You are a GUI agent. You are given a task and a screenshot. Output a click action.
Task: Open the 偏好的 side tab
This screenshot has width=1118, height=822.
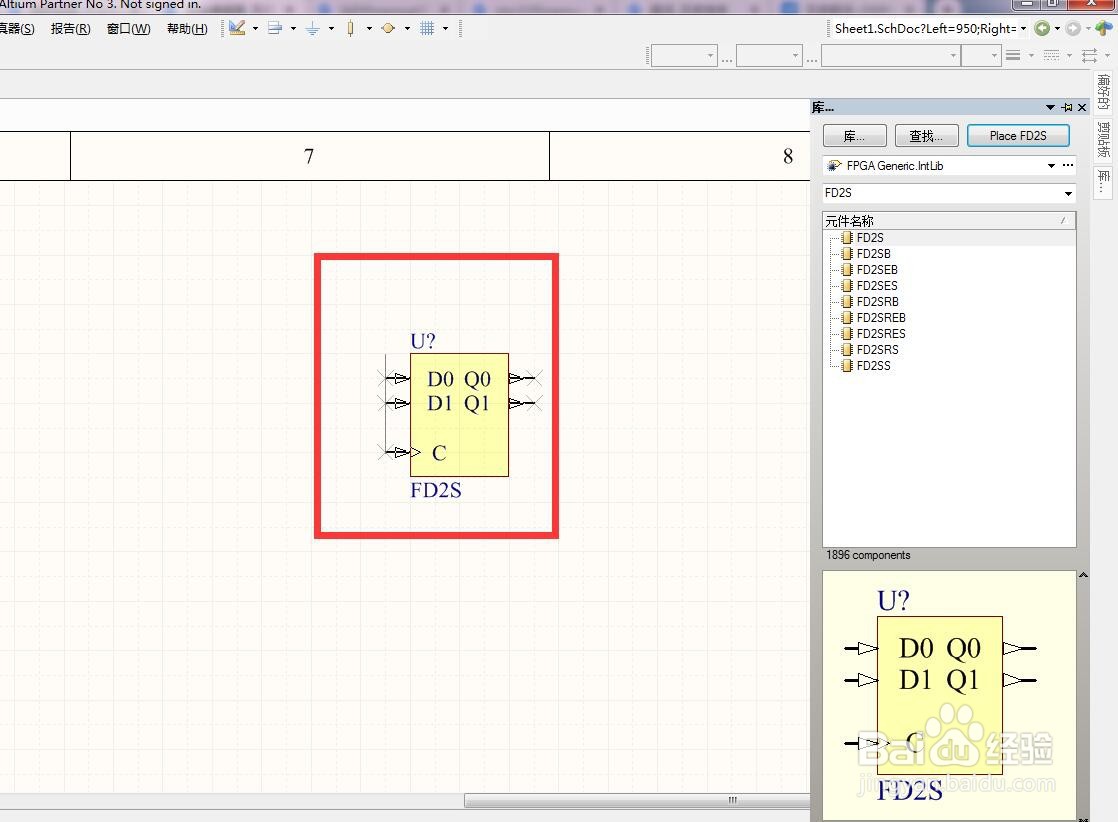(x=1104, y=91)
